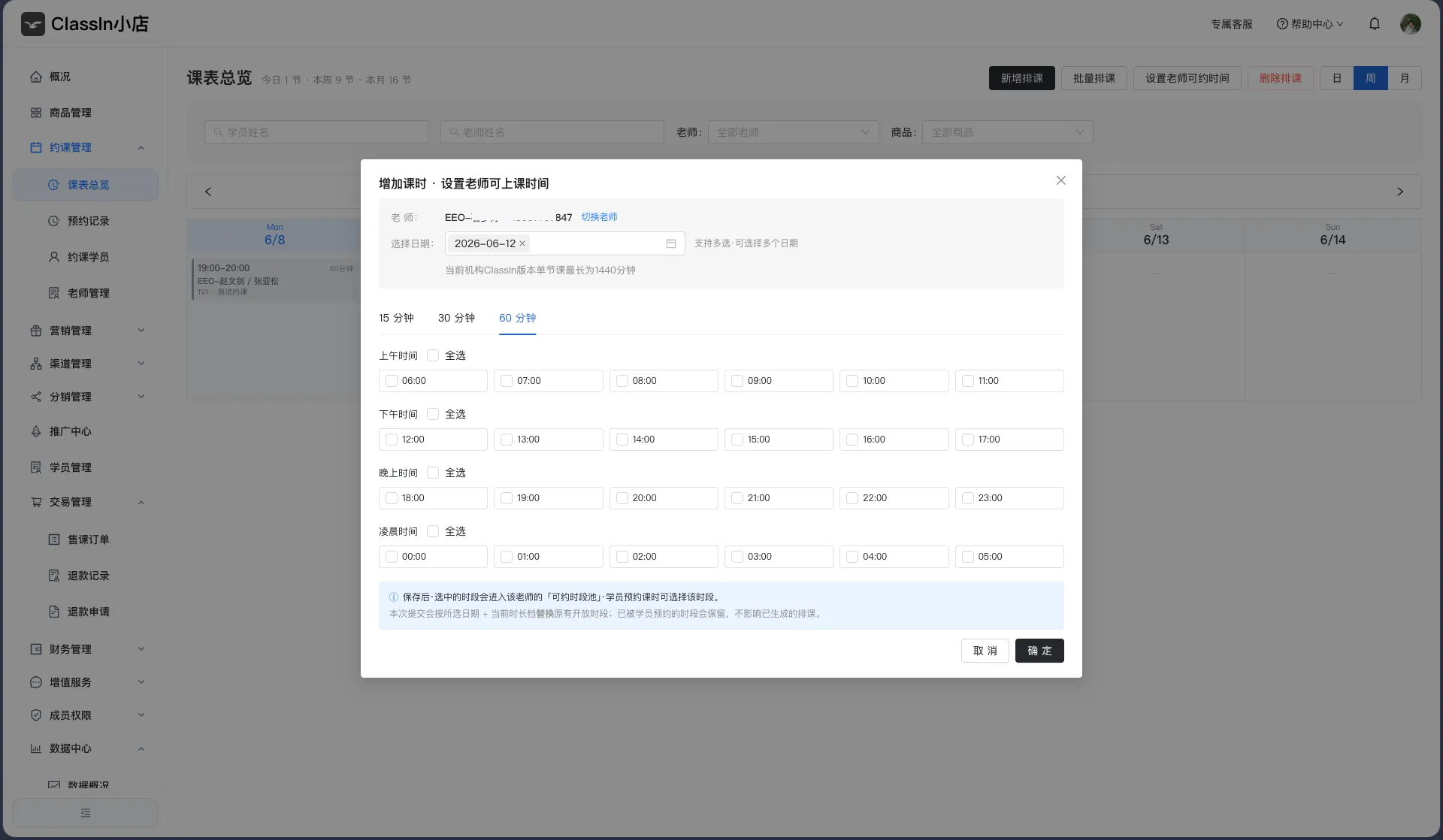
Task: Click the 确定 confirm button
Action: coord(1039,651)
